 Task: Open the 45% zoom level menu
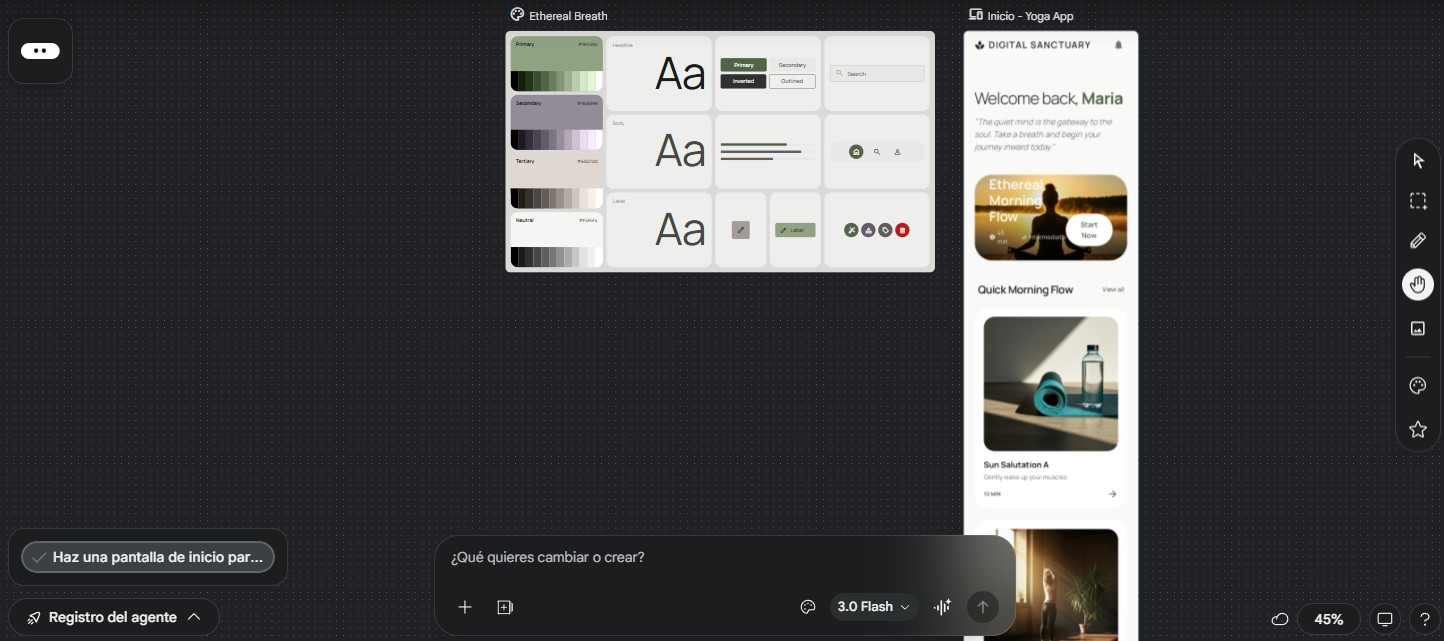tap(1328, 619)
